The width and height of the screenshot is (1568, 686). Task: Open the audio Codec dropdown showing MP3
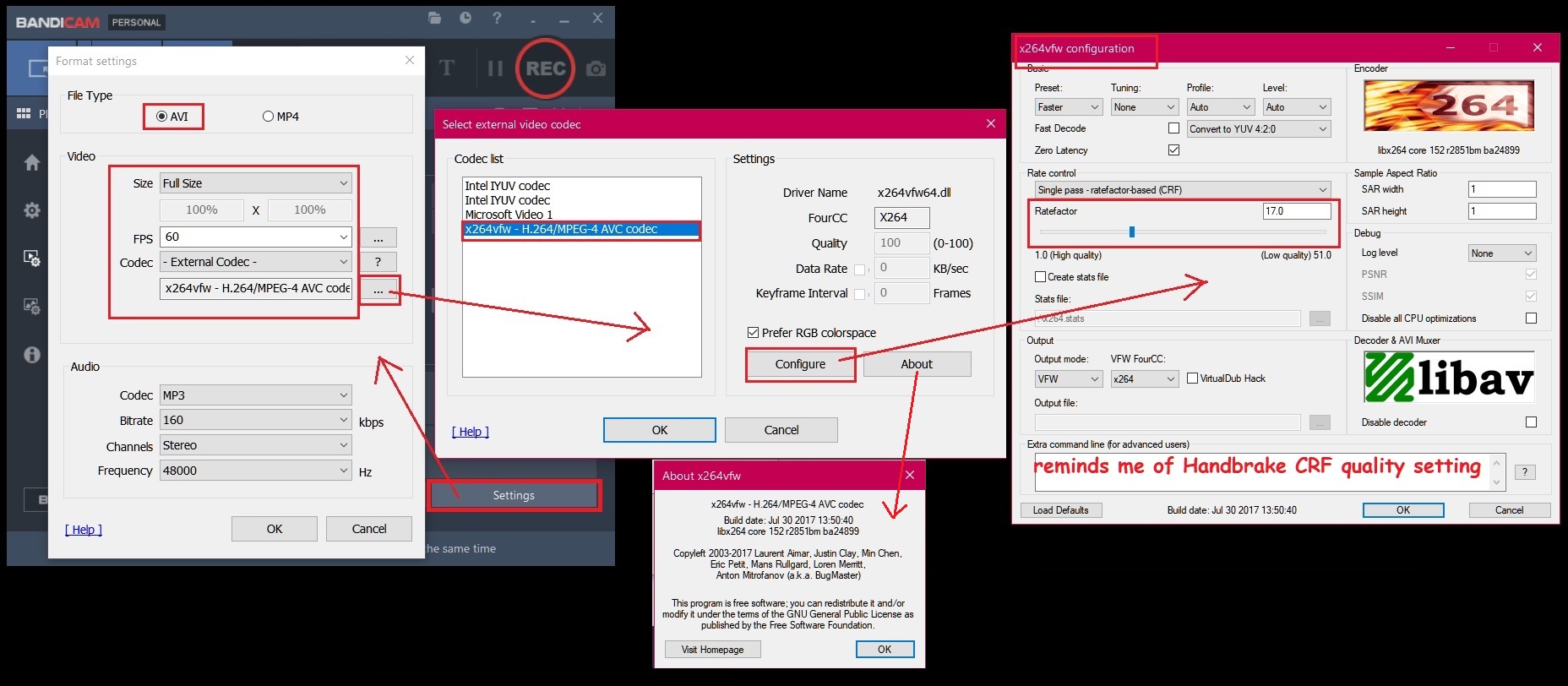coord(256,395)
